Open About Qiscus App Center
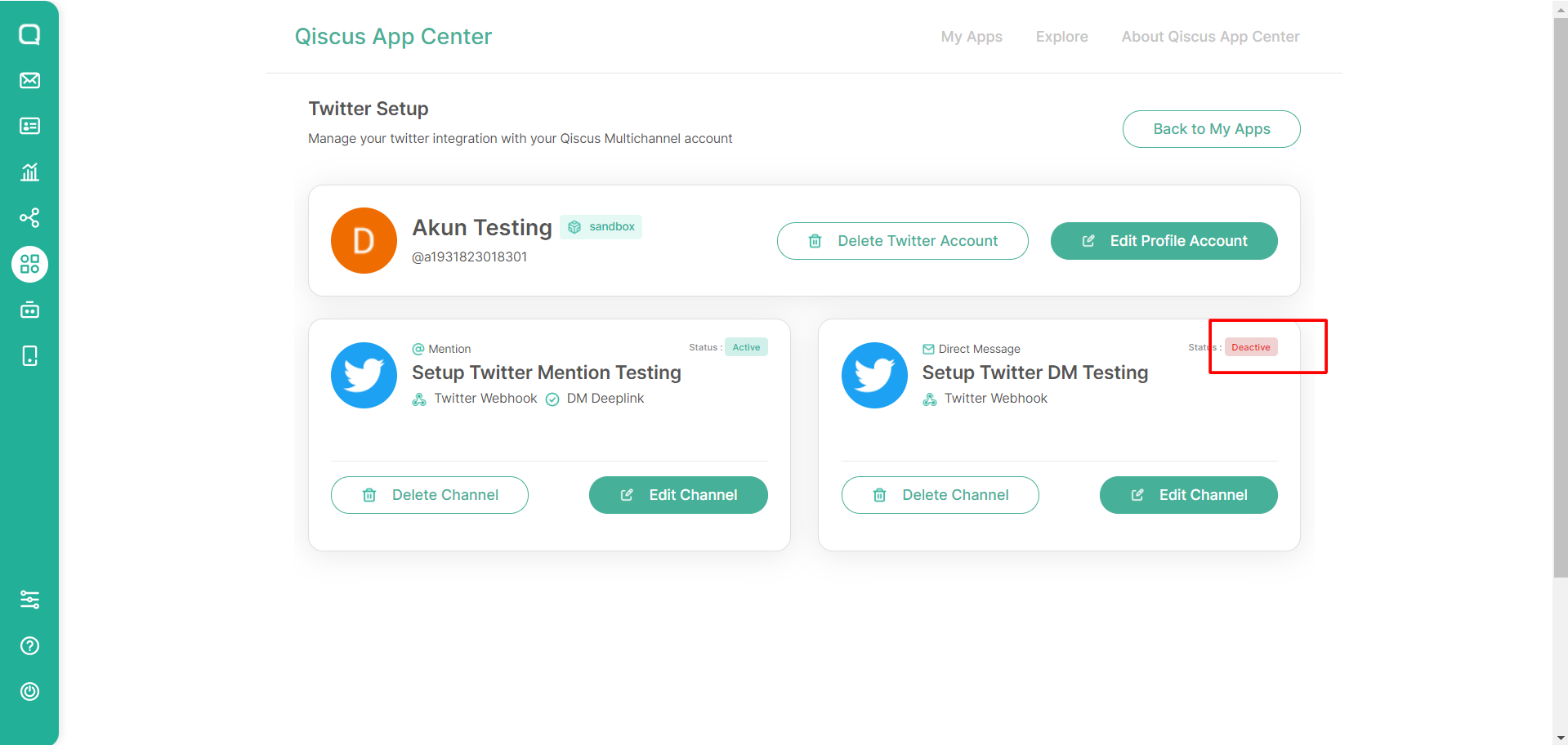 click(x=1210, y=37)
